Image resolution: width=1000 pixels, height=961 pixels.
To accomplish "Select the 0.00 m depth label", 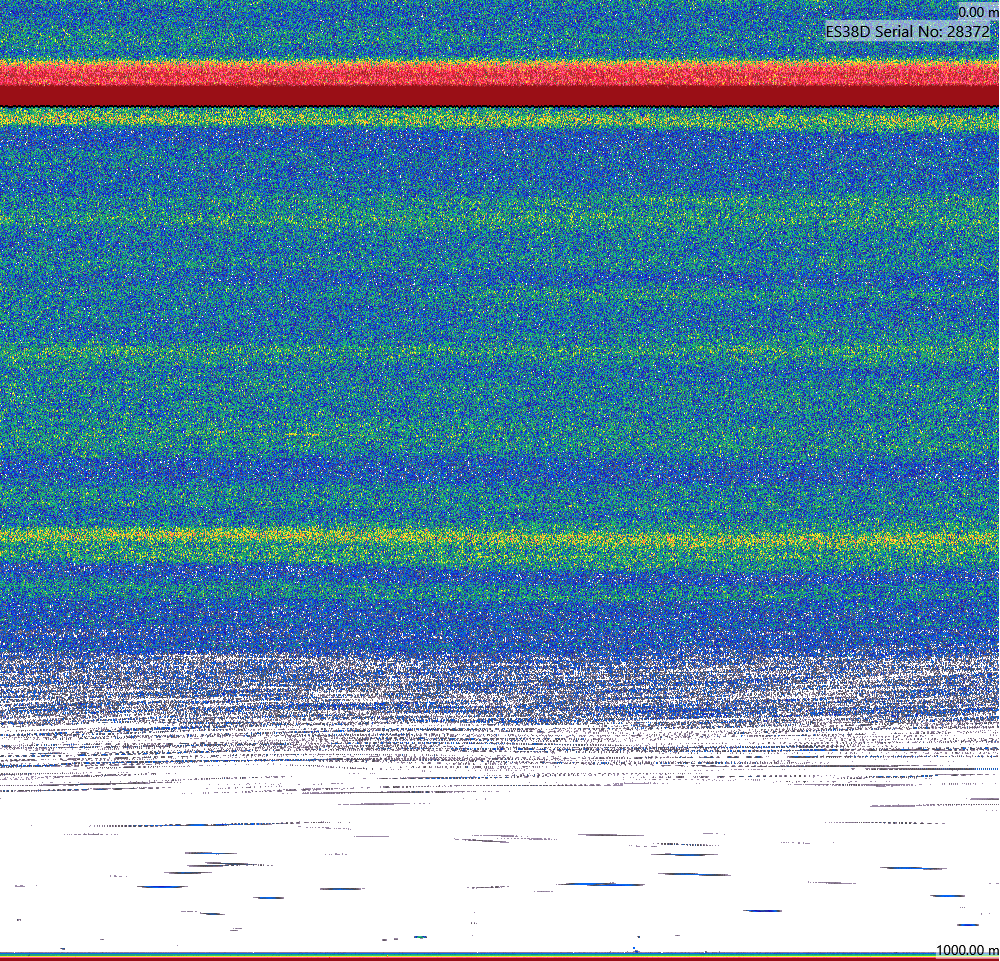I will (x=978, y=11).
